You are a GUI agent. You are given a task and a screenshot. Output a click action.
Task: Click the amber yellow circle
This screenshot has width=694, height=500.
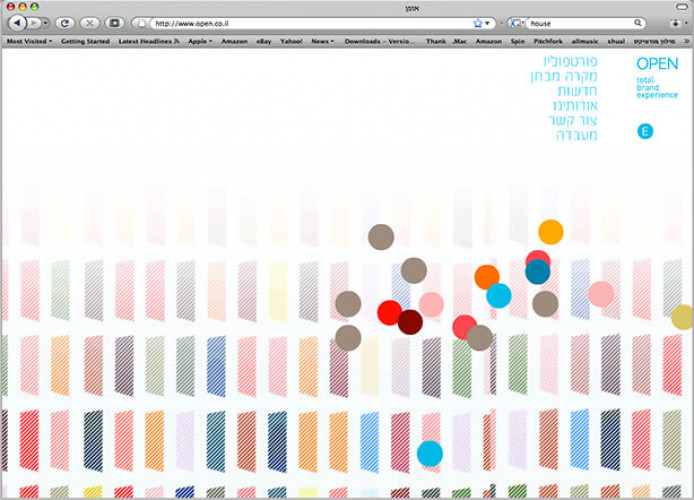[551, 232]
